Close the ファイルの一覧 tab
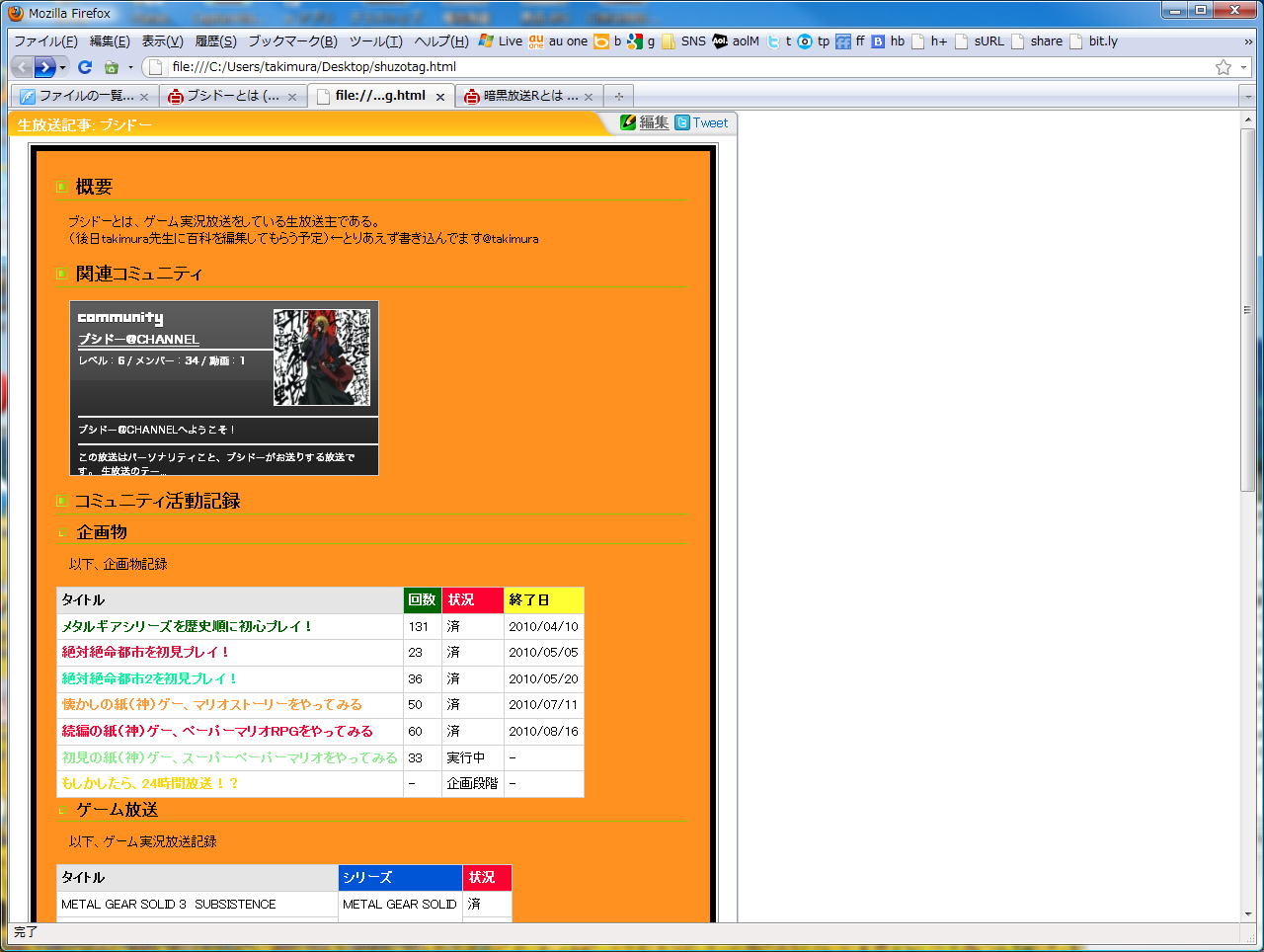Viewport: 1264px width, 952px height. coord(144,97)
